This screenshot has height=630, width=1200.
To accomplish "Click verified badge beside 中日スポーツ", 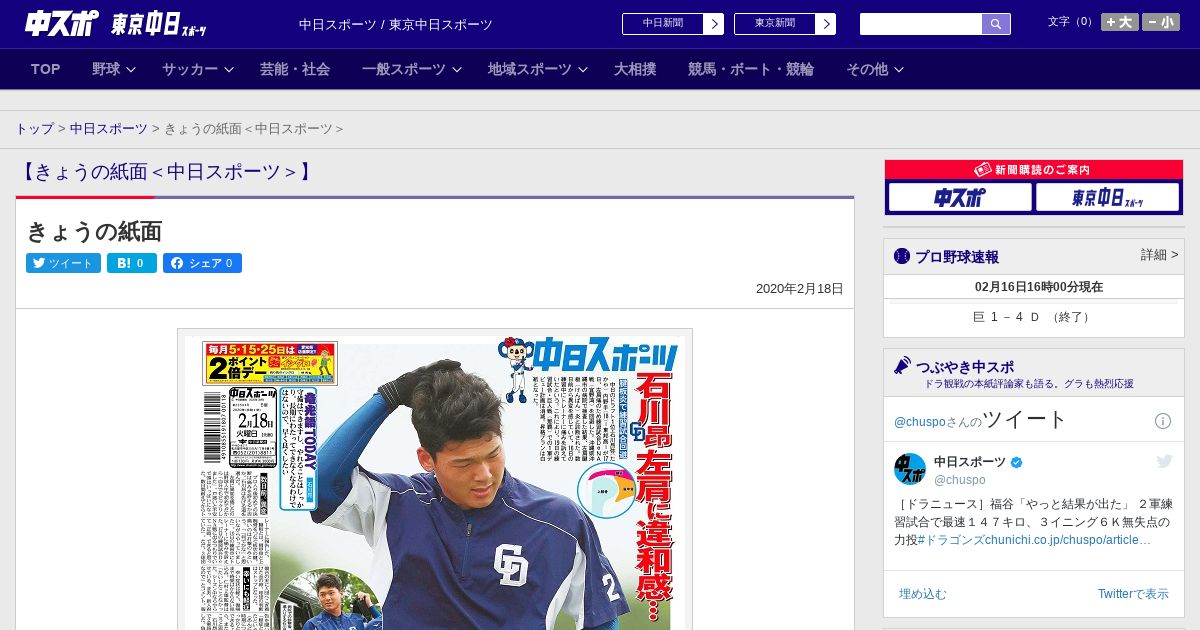I will pyautogui.click(x=1017, y=462).
